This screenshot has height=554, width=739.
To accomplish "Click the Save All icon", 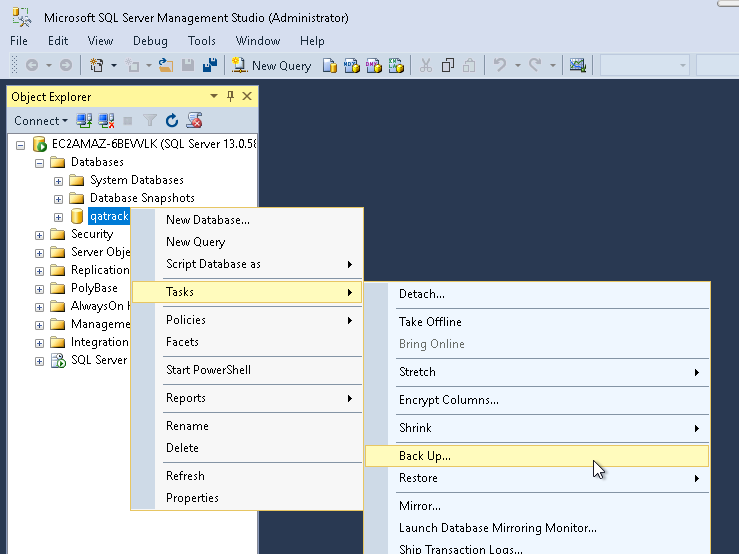I will pos(210,66).
